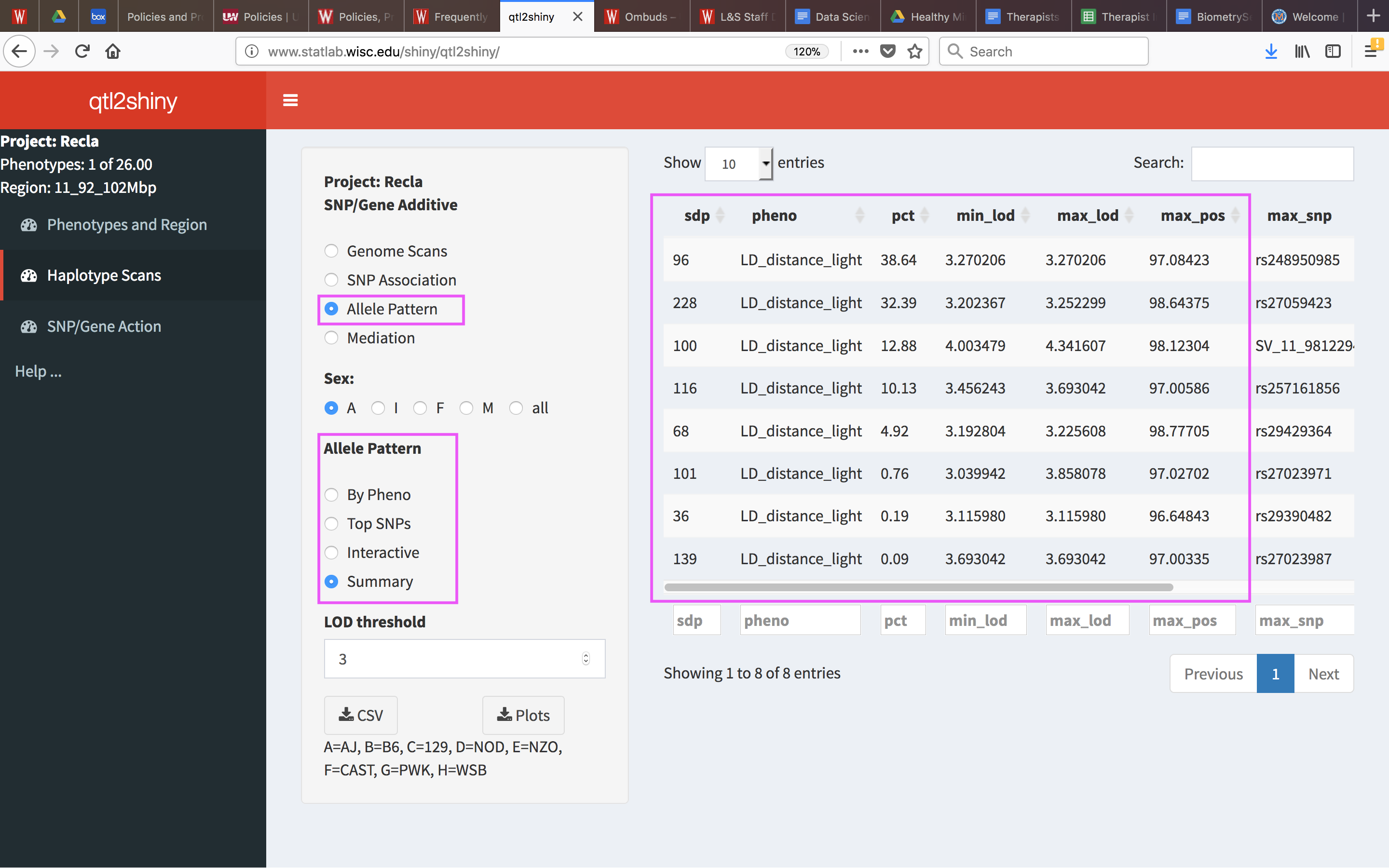Open page actions ellipsis menu

[x=860, y=52]
